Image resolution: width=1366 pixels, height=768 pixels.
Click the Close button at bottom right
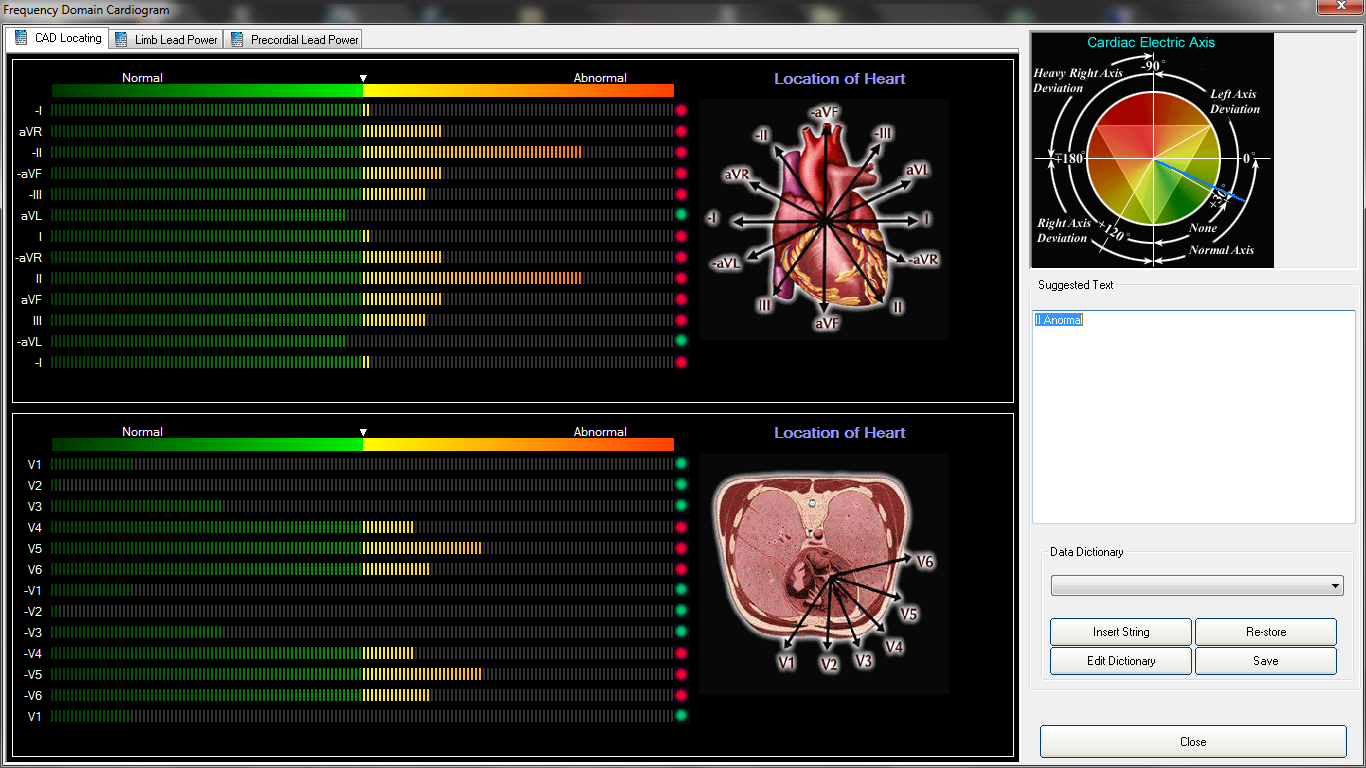pos(1192,742)
